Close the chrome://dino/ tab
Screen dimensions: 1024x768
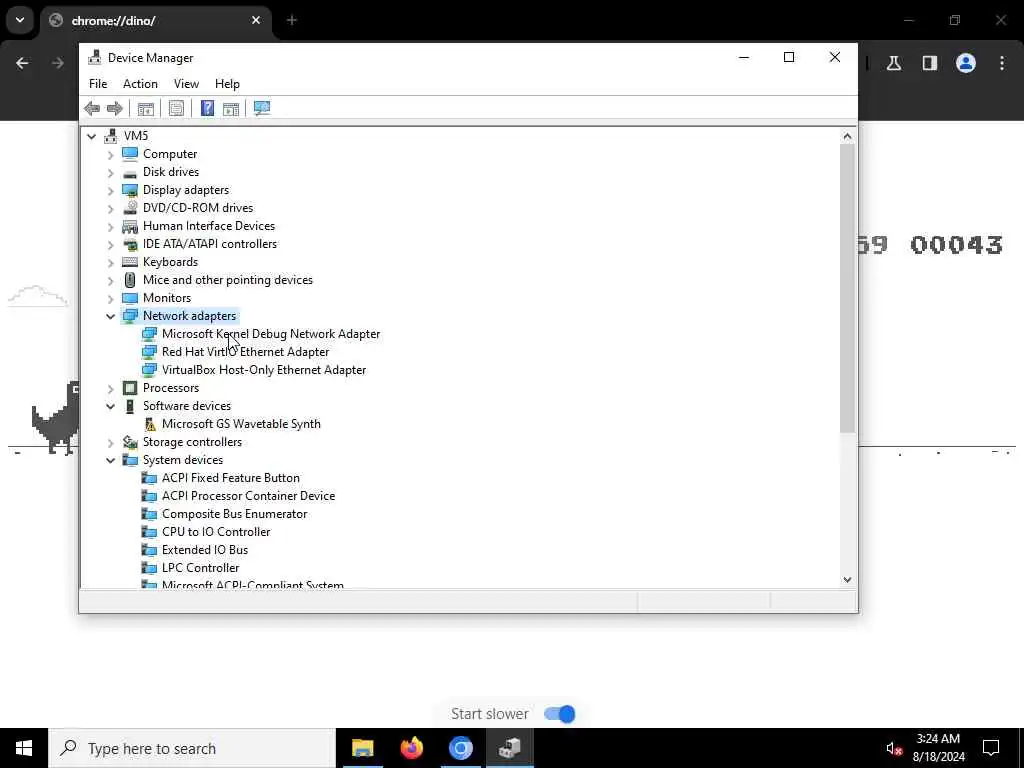(256, 20)
